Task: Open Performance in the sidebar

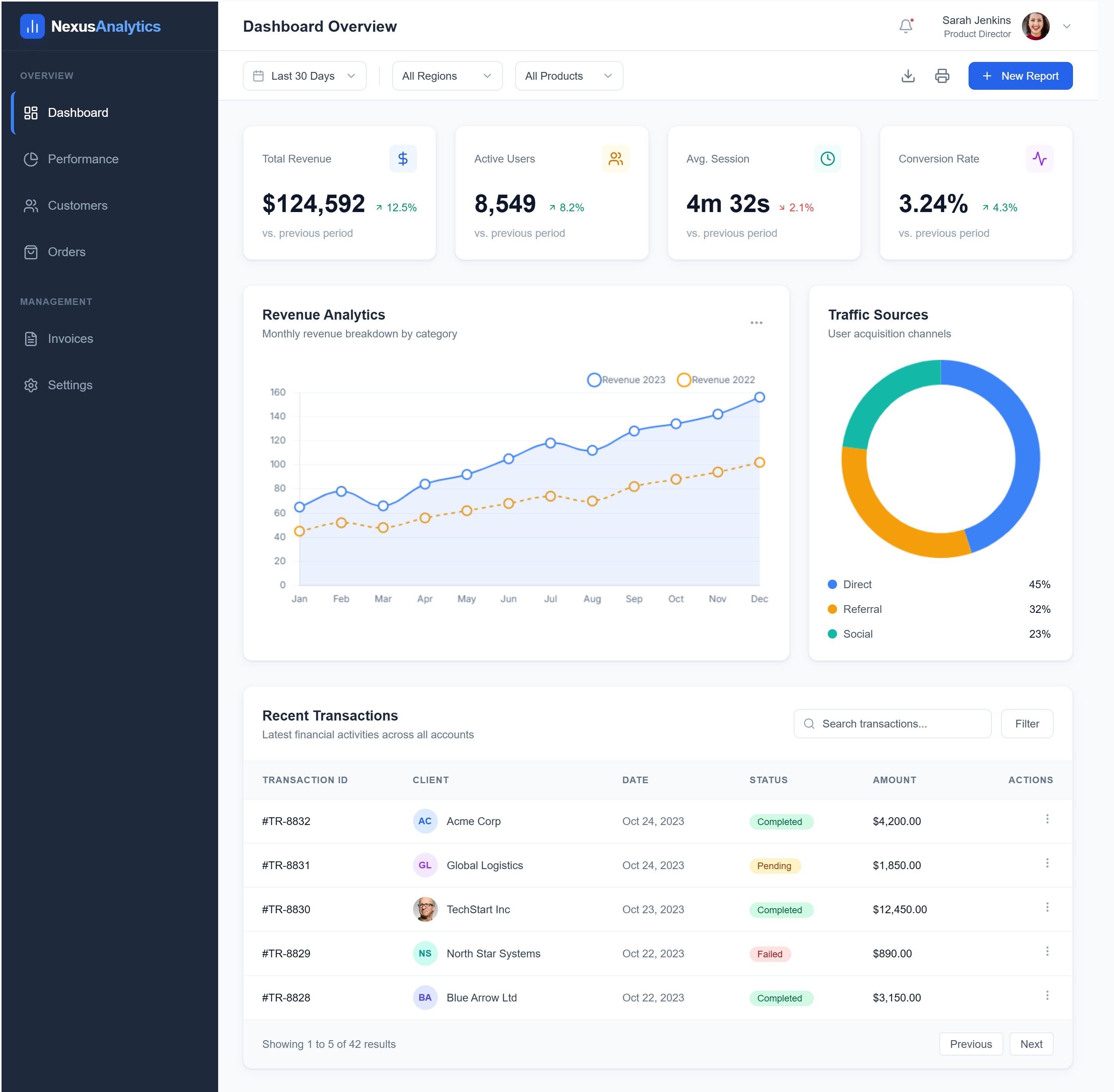Action: pos(82,159)
